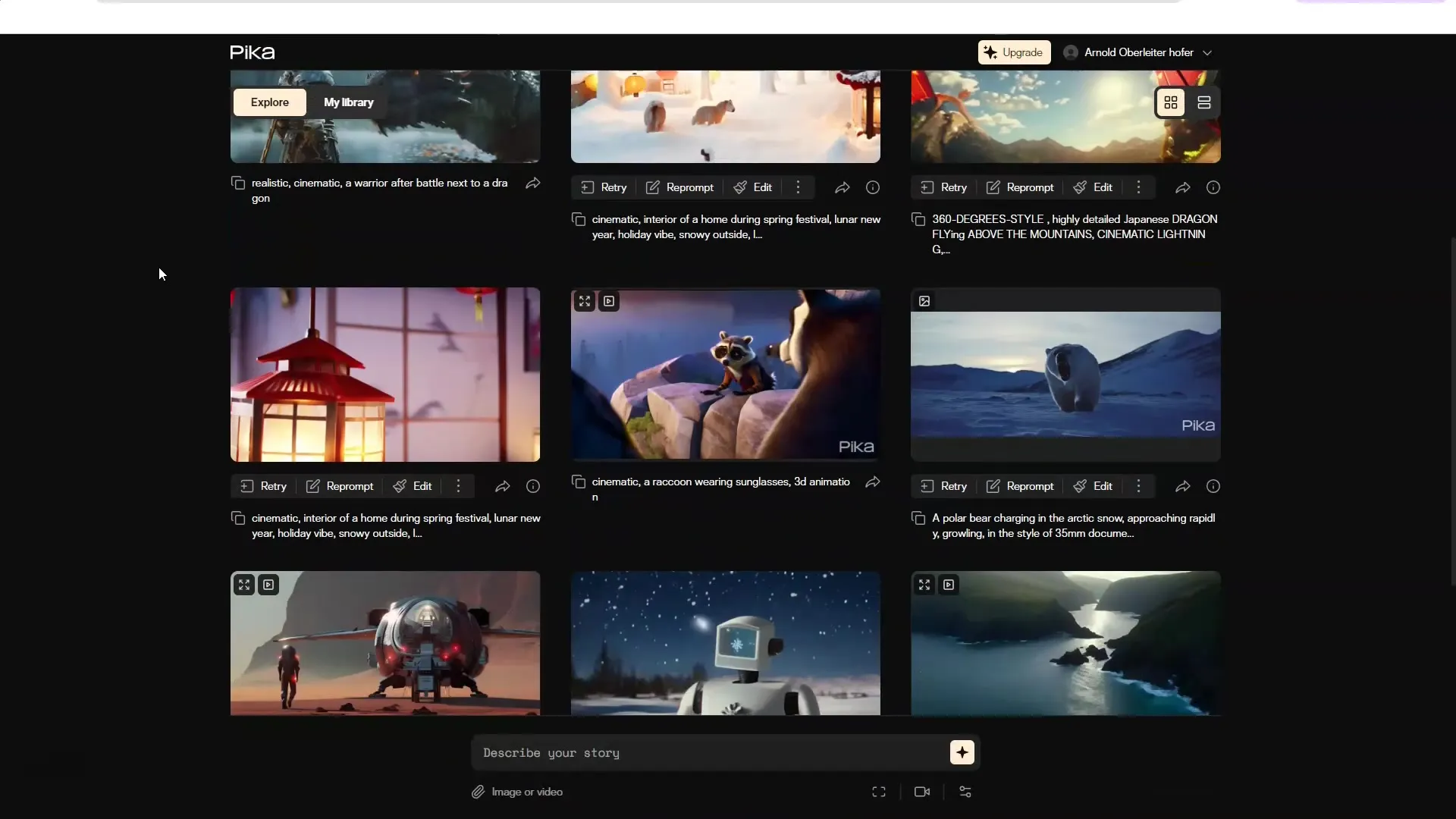
Task: Click the stop/download icon on spaceship video
Action: point(267,583)
